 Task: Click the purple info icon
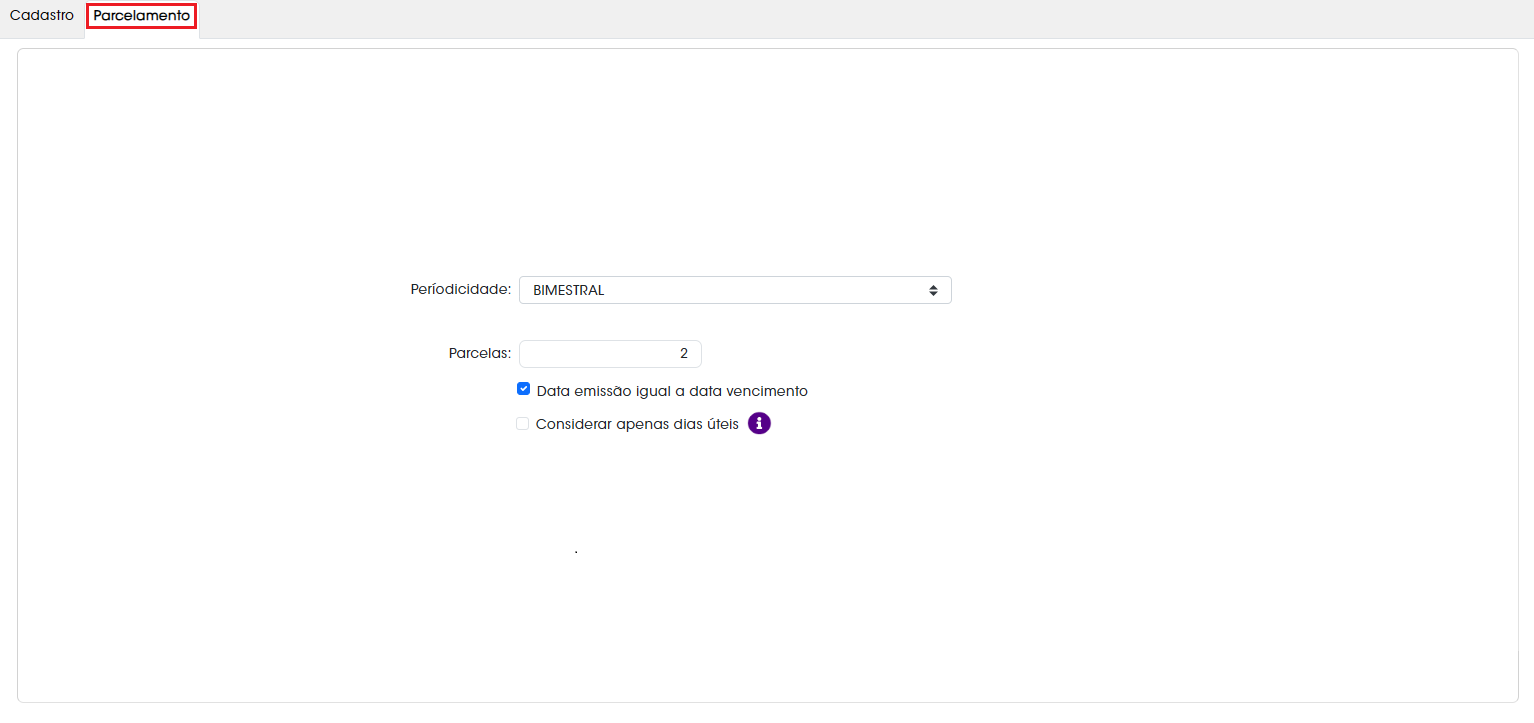pyautogui.click(x=760, y=424)
